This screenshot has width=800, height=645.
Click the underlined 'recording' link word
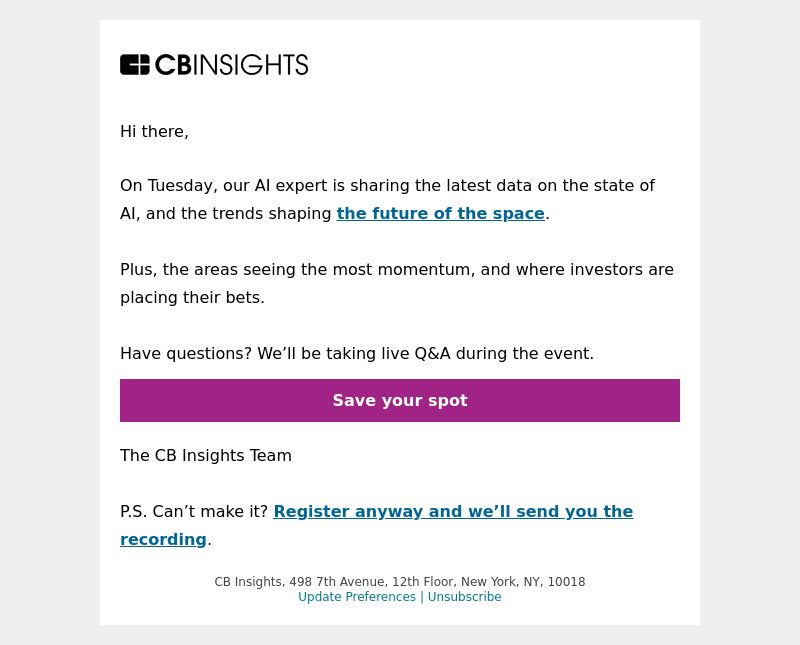(x=163, y=539)
